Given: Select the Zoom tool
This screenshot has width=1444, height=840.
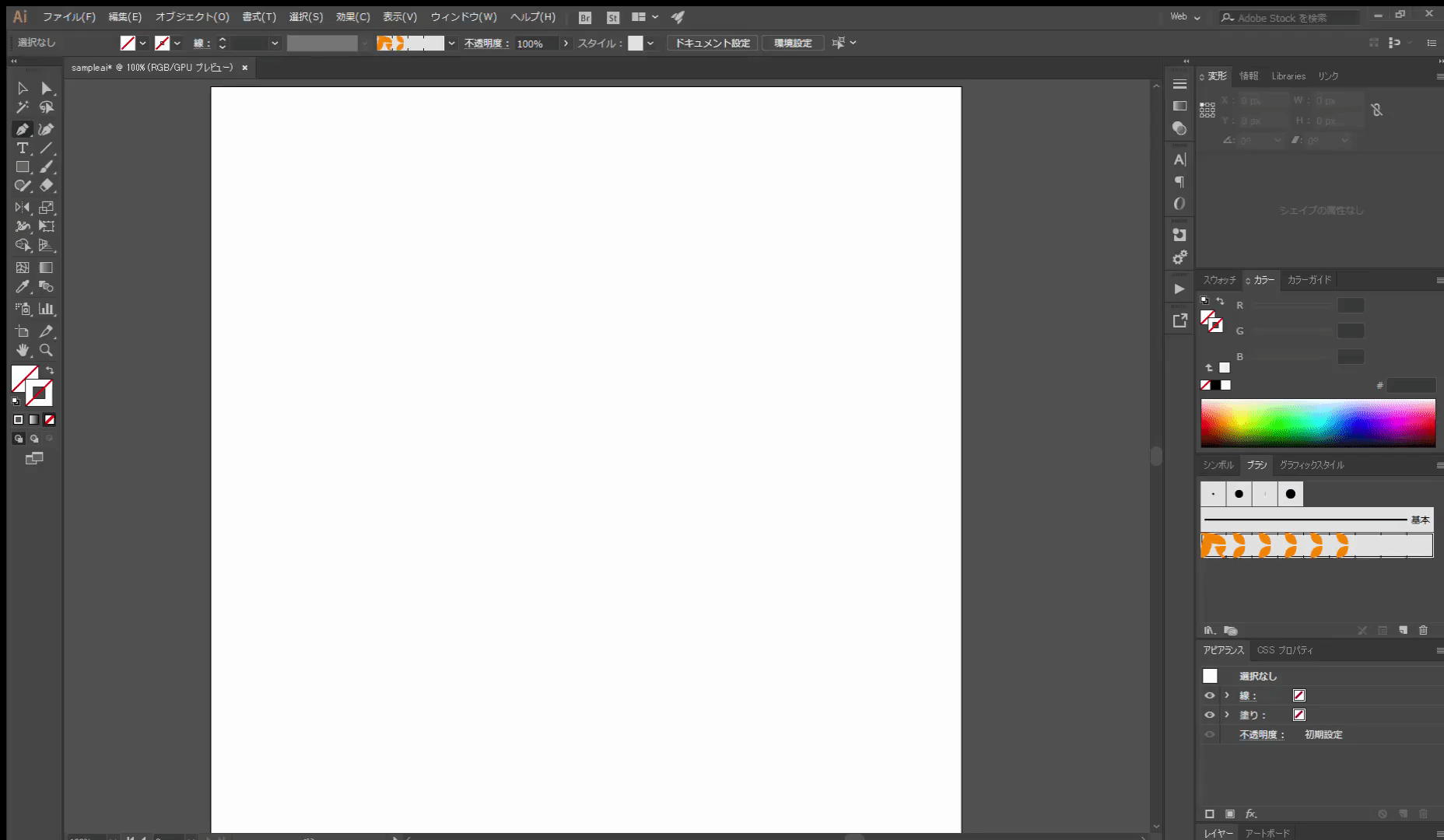Looking at the screenshot, I should click(x=46, y=351).
